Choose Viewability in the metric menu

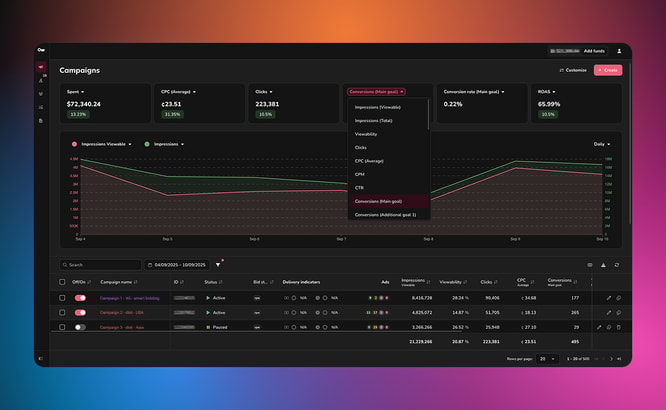389,134
